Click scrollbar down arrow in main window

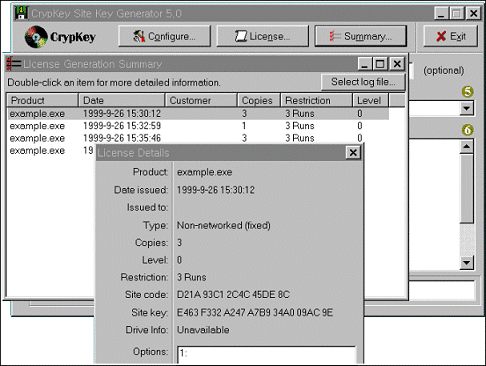[x=467, y=263]
